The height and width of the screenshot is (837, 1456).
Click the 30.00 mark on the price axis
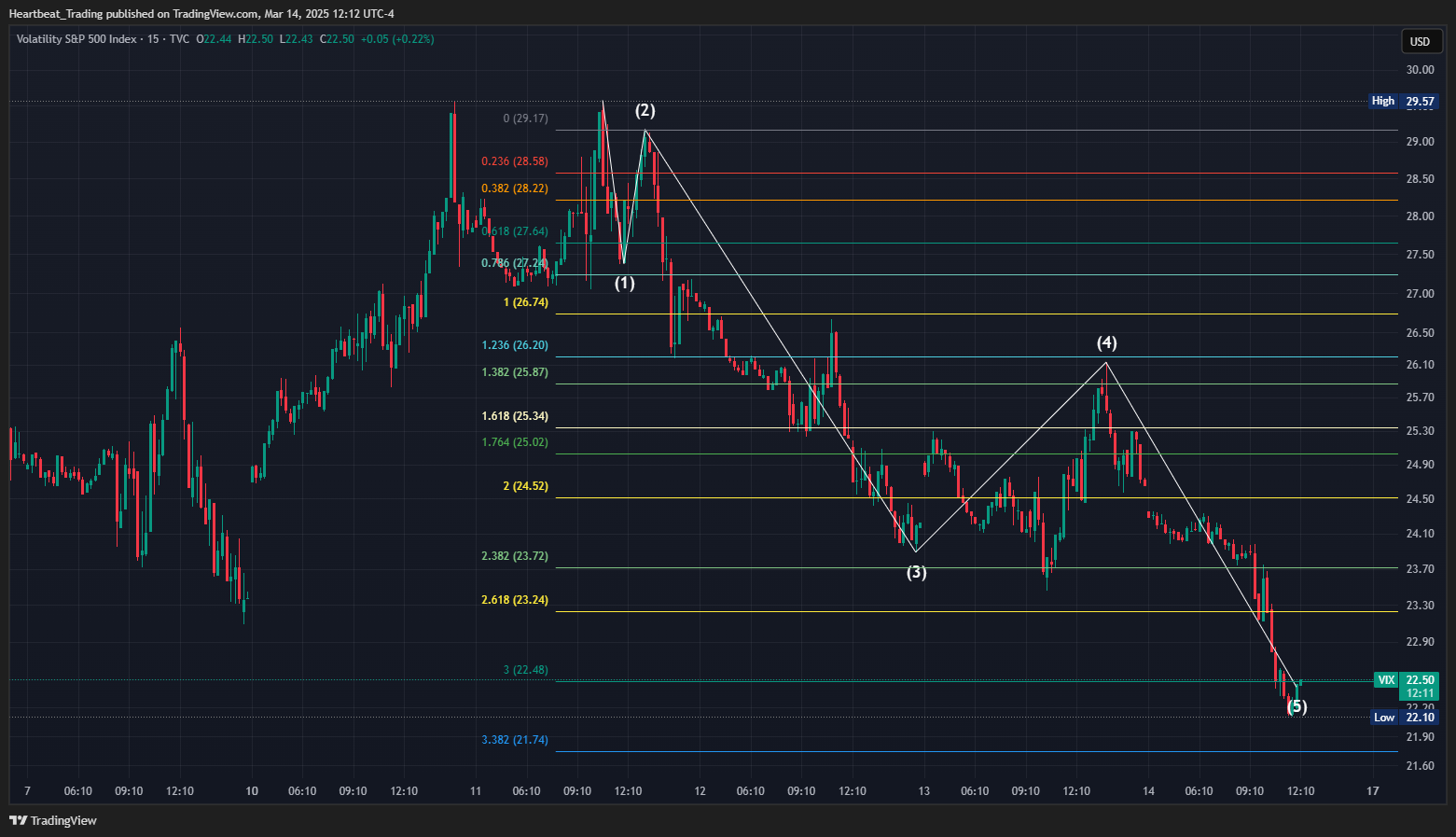point(1420,70)
